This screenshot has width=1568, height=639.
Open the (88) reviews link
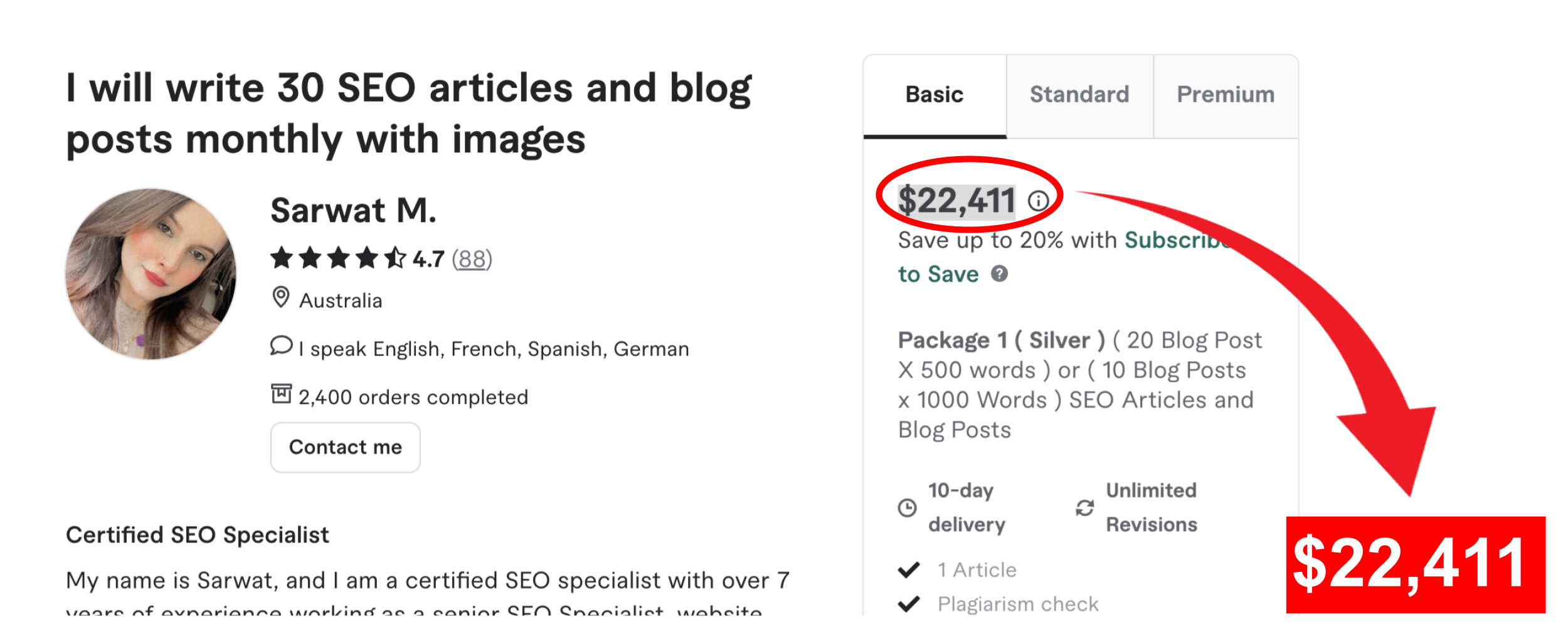coord(472,258)
